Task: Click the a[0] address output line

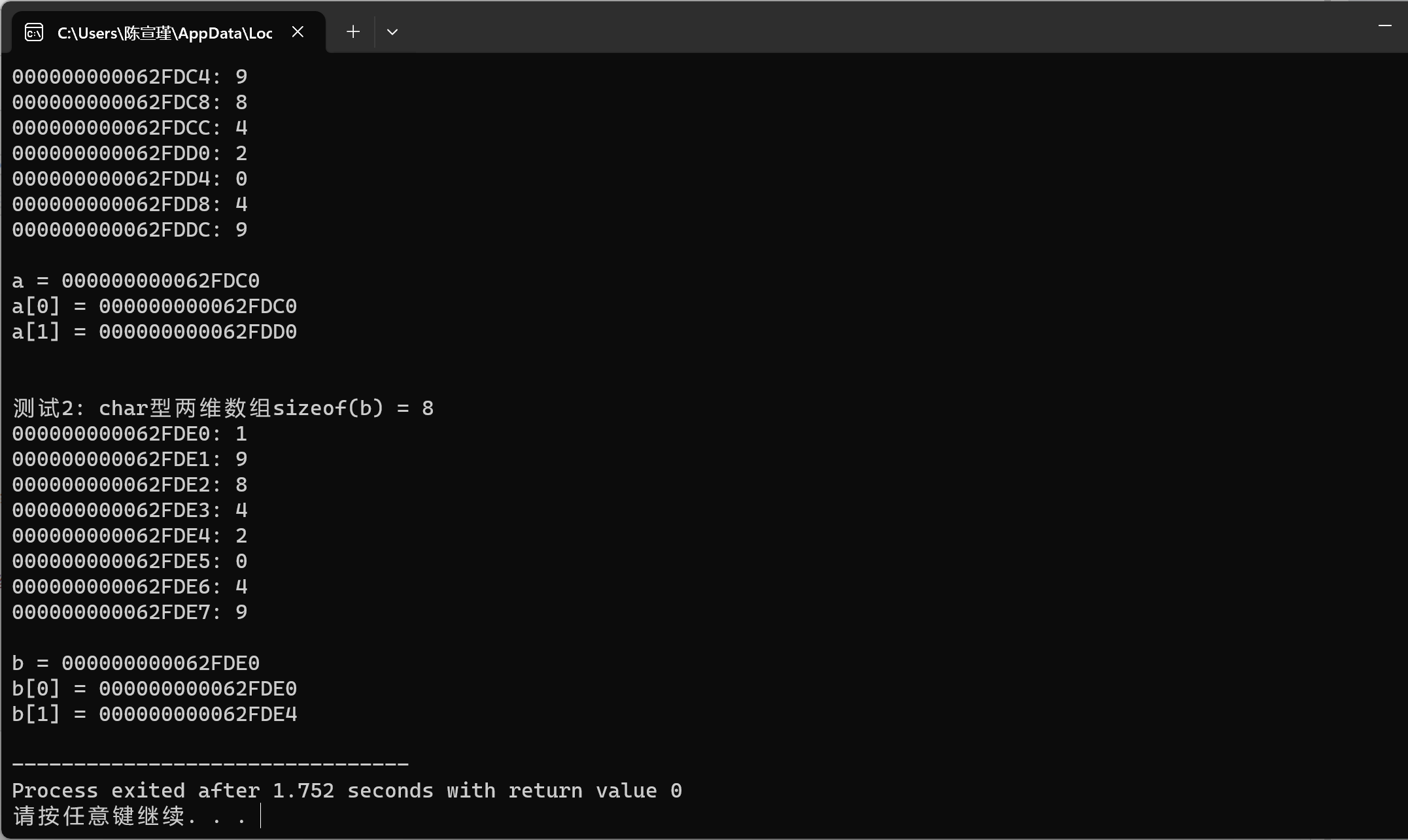Action: (x=154, y=307)
